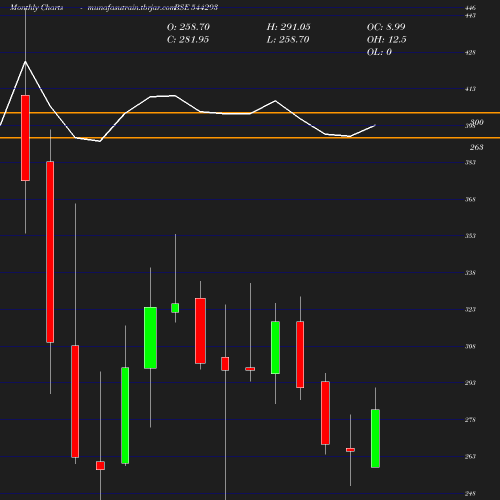The width and height of the screenshot is (500, 500).
Task: Click the small green candle below the 338 gridline
Action: 175,308
